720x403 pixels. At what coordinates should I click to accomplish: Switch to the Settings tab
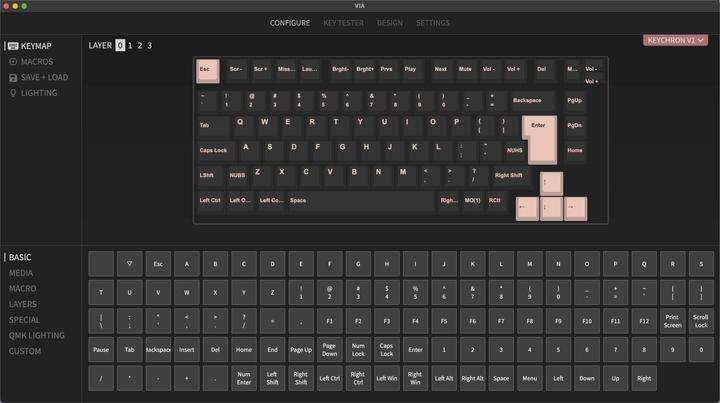pos(433,22)
